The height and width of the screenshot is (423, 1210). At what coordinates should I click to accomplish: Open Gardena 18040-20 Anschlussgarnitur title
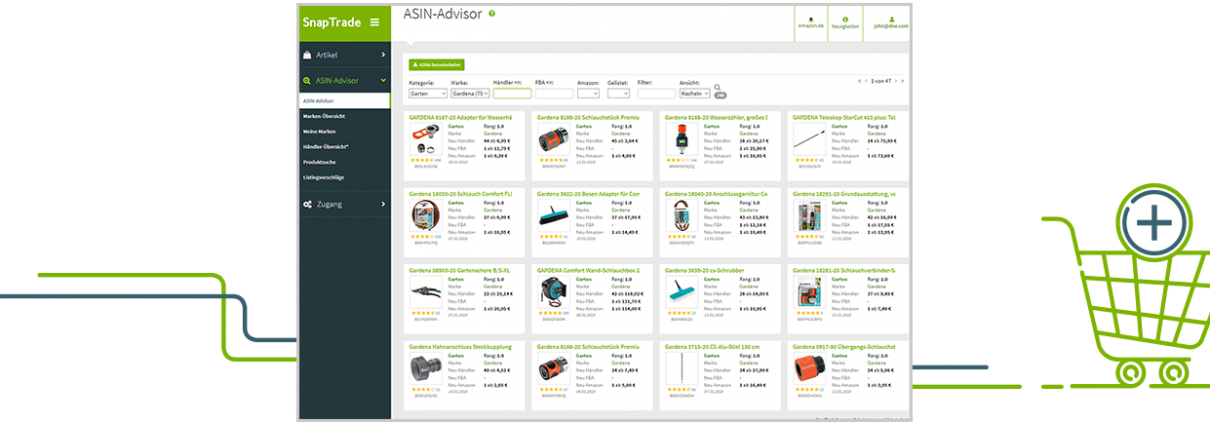pyautogui.click(x=716, y=193)
